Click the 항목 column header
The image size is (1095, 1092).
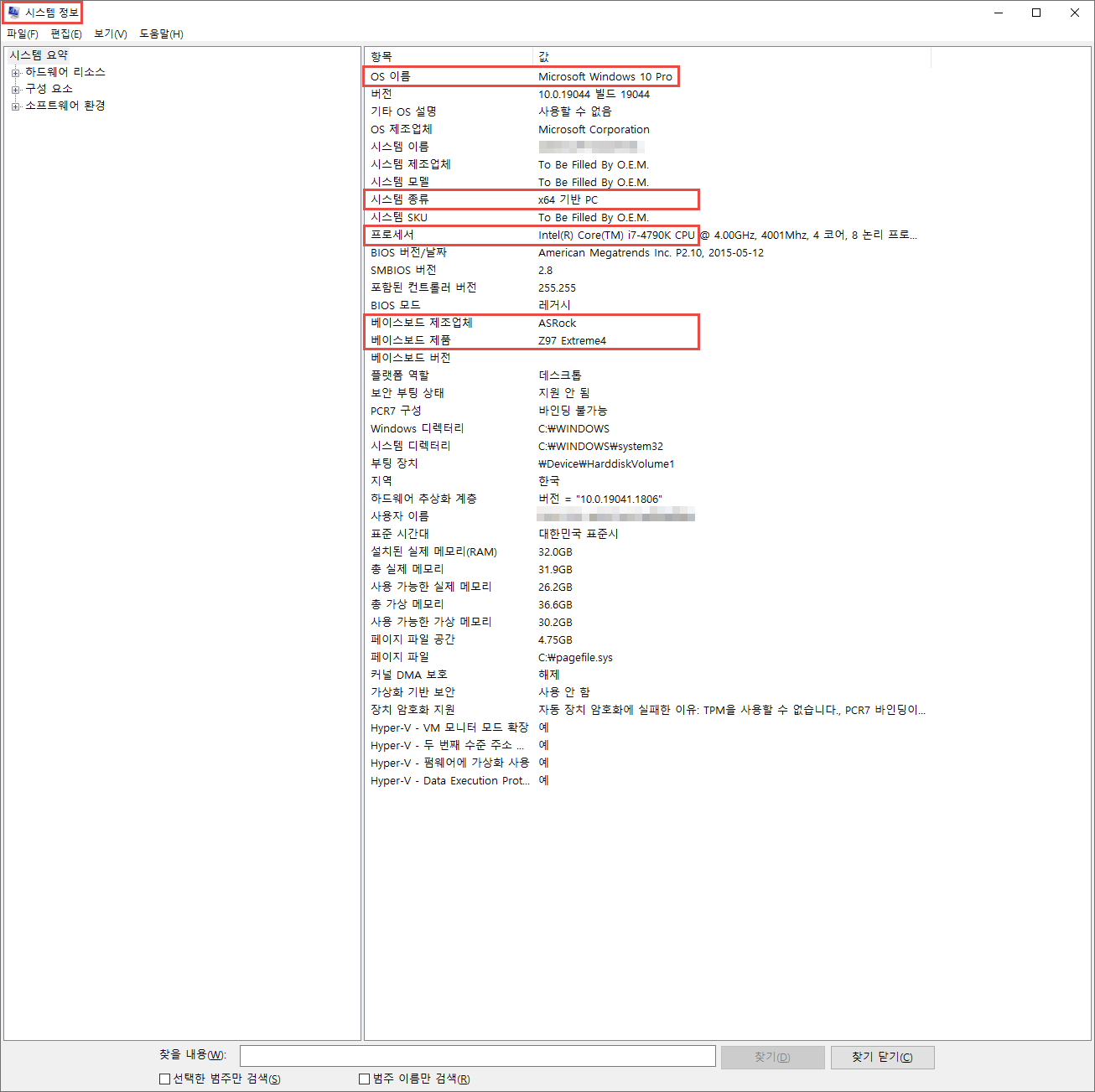click(x=449, y=57)
